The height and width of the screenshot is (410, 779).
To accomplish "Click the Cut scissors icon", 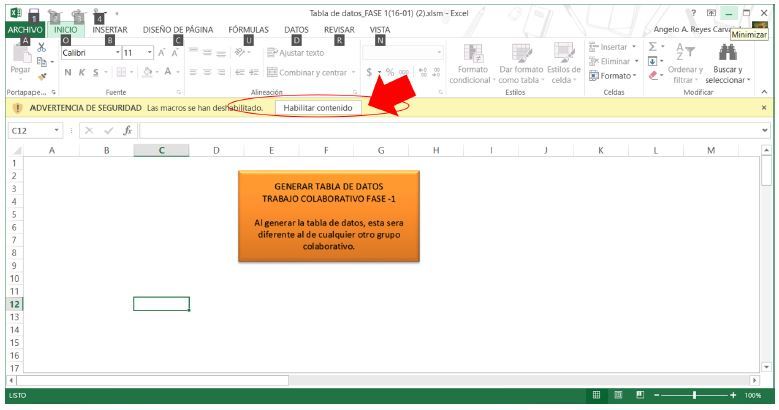I will point(42,47).
